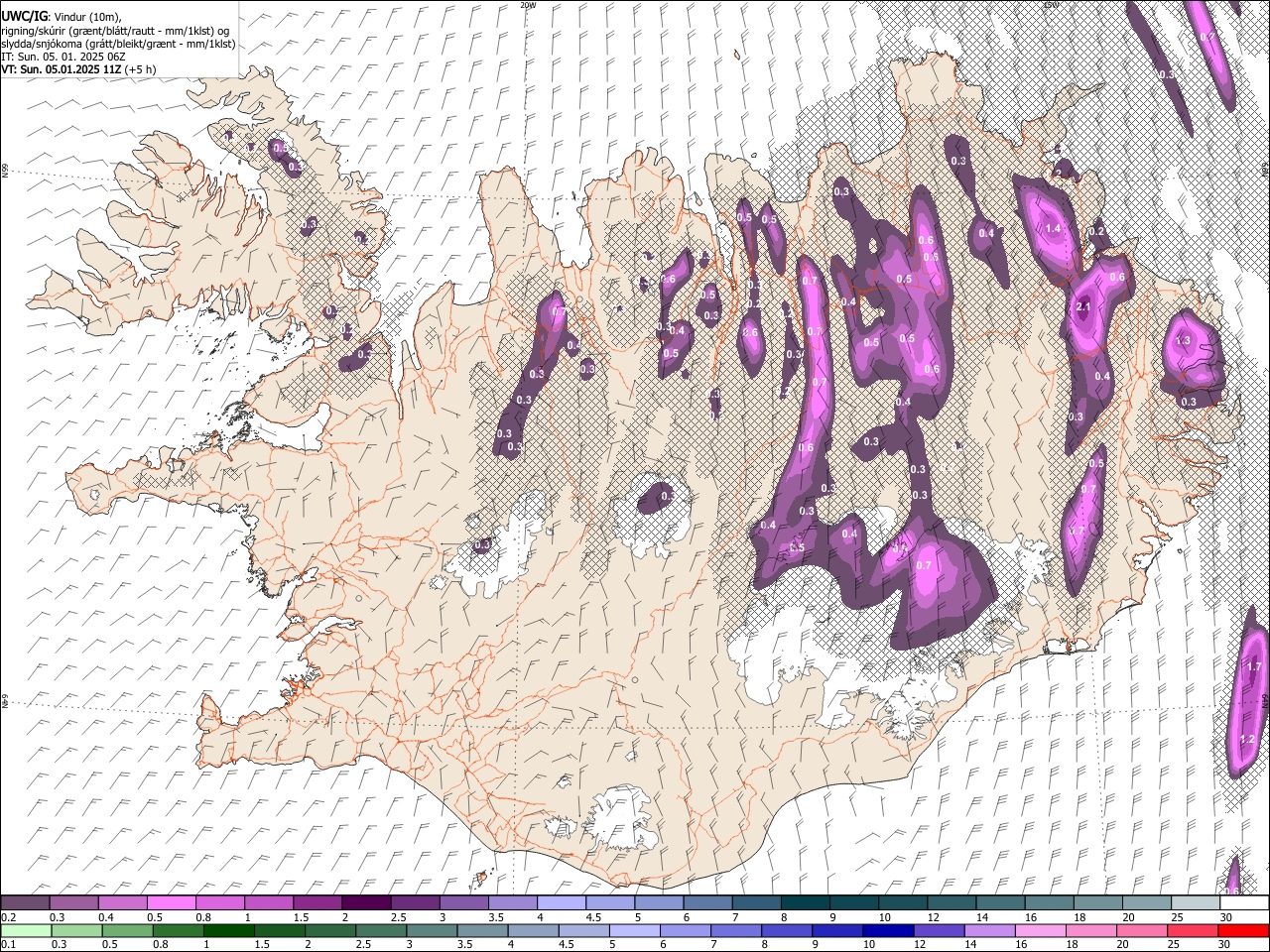Click the rose pink 20 rain swatch
This screenshot has height=952, width=1270.
click(1144, 930)
